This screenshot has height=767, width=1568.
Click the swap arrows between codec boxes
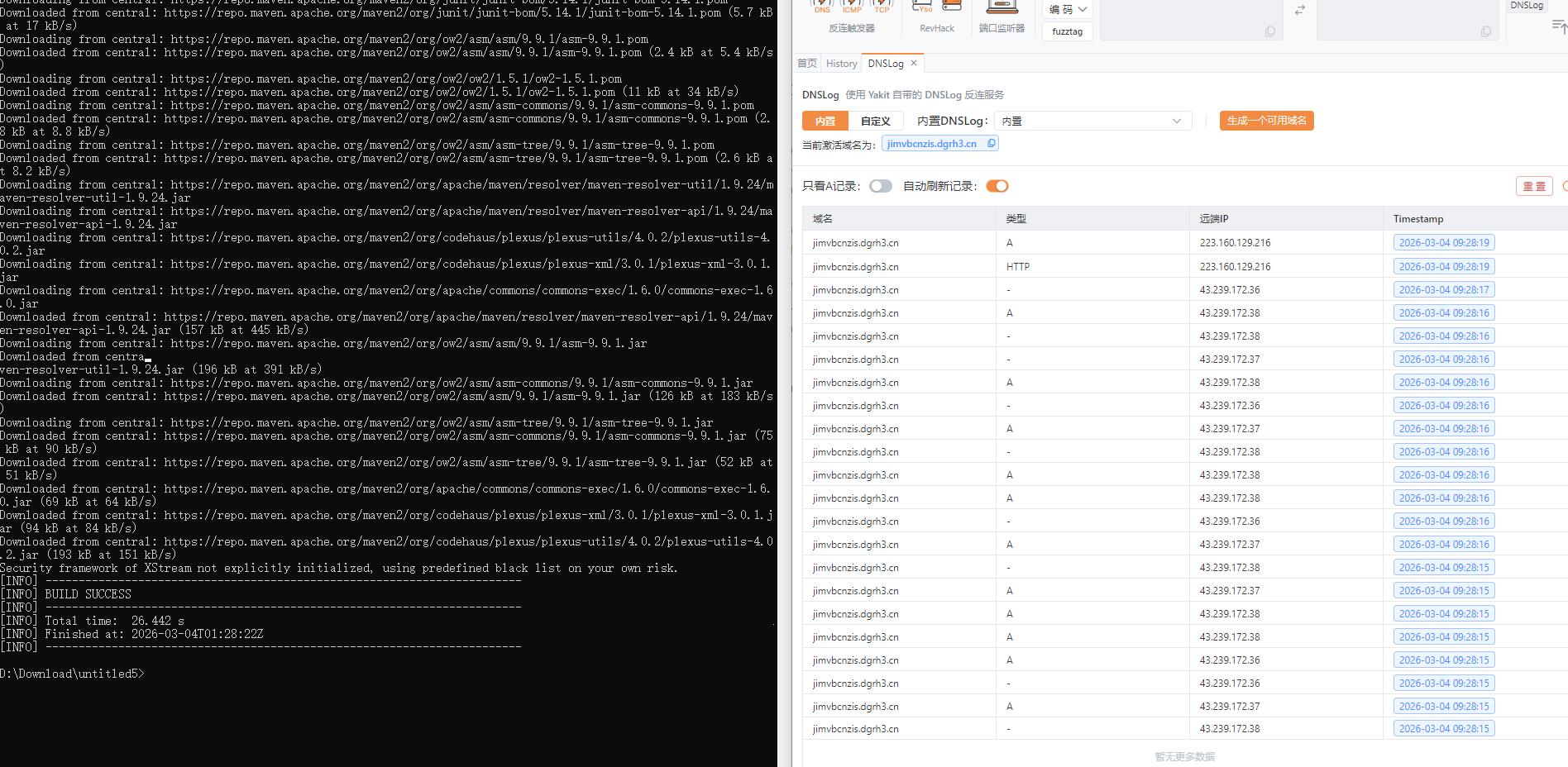pyautogui.click(x=1299, y=10)
